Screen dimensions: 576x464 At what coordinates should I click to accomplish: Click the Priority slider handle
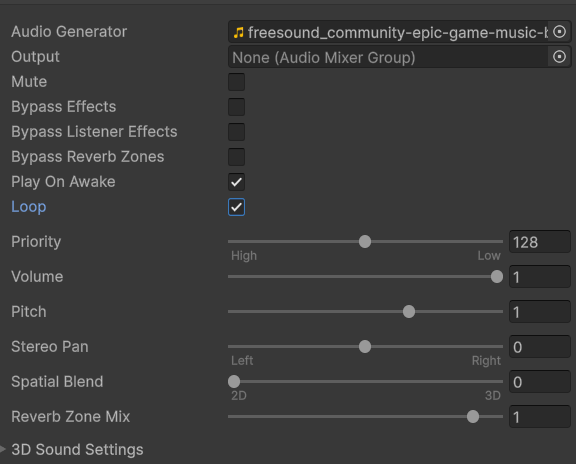365,242
